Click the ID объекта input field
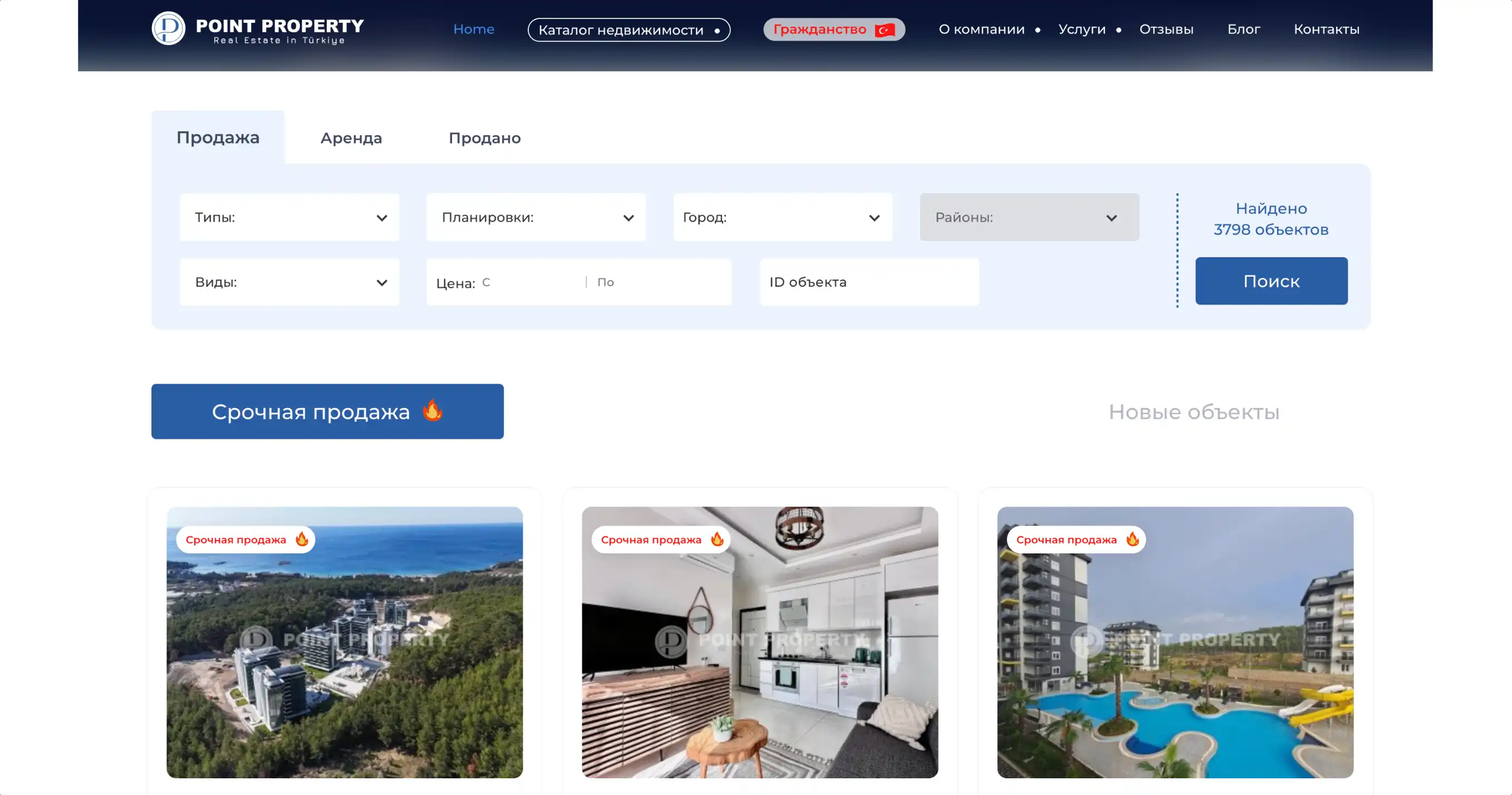The width and height of the screenshot is (1512, 795). 868,282
